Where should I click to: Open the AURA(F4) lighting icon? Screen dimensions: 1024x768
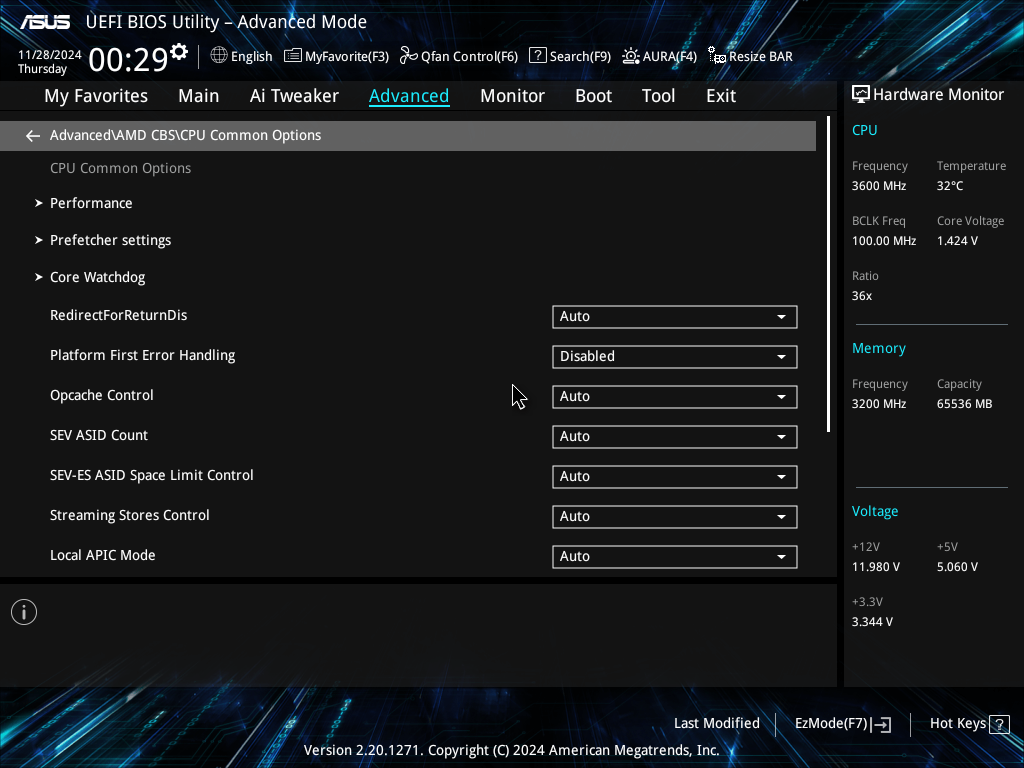(631, 56)
